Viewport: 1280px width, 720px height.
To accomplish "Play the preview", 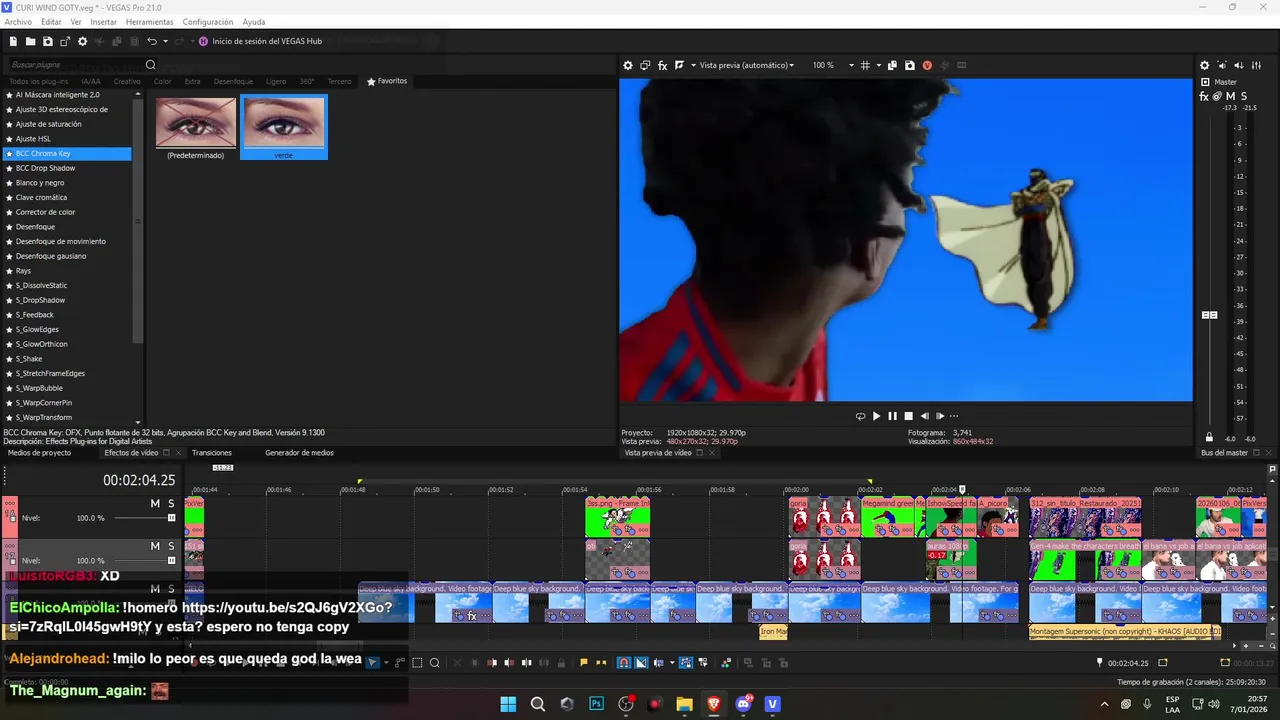I will pos(876,416).
